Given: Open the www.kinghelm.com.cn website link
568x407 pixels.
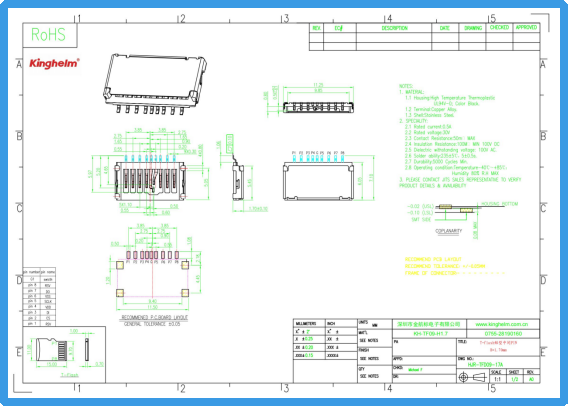Looking at the screenshot, I should coord(502,324).
